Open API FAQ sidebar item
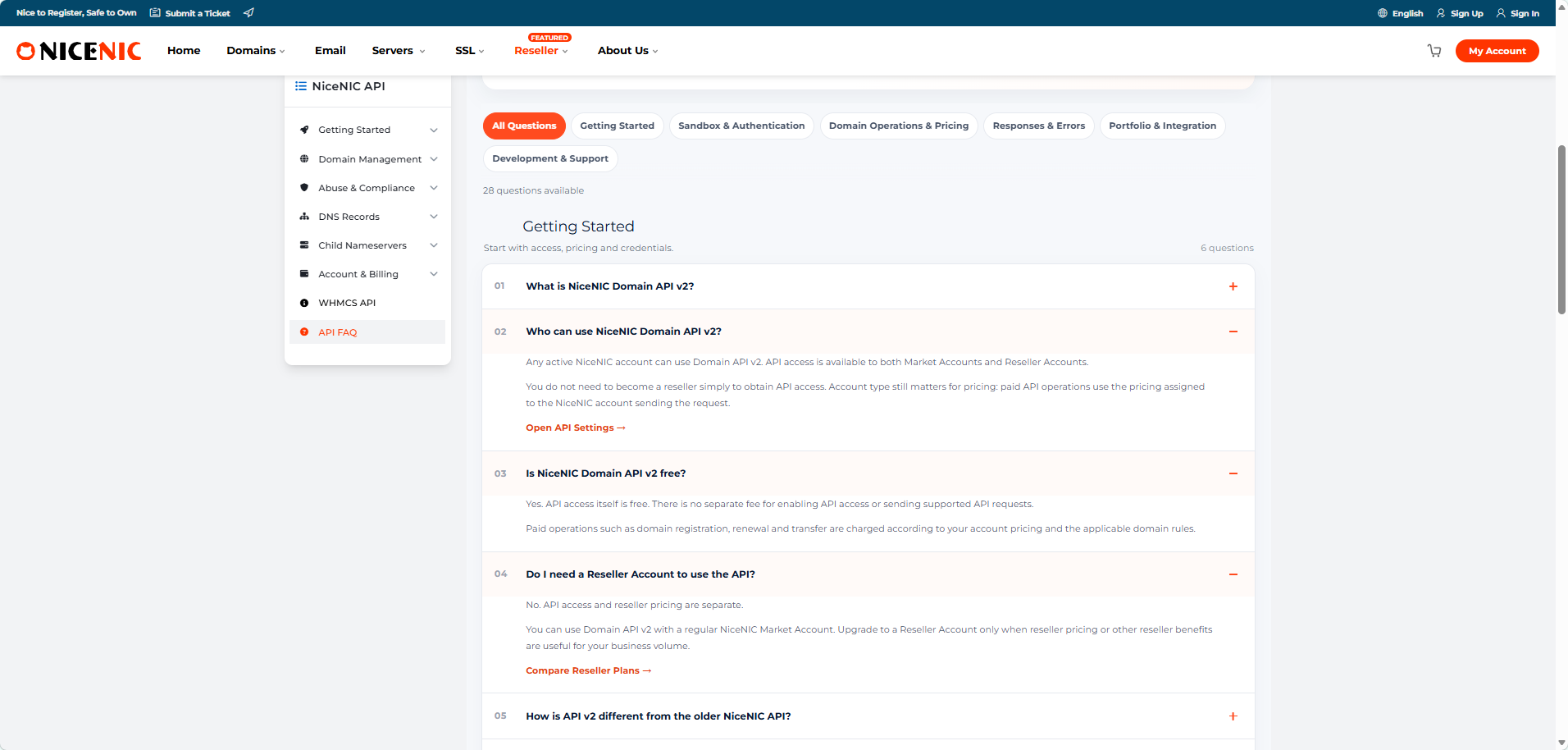Image resolution: width=1568 pixels, height=750 pixels. tap(367, 332)
